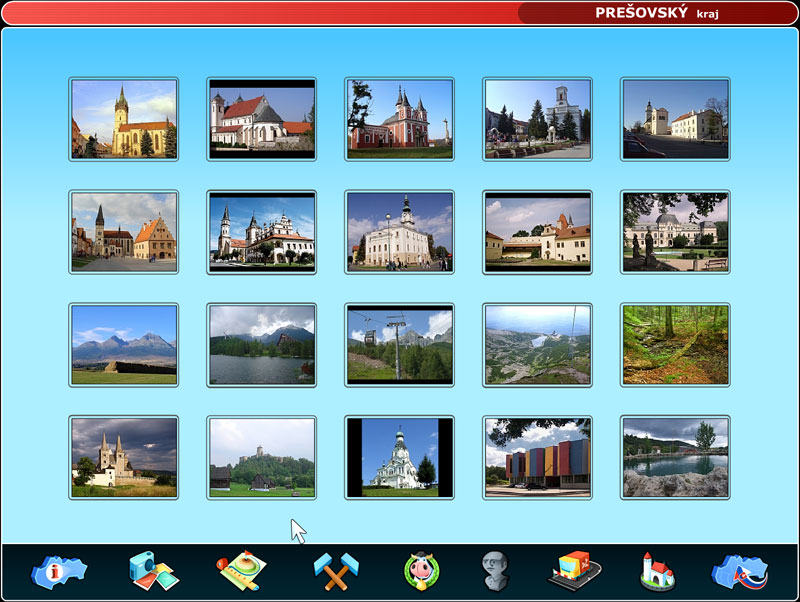Open the mountain lake photo
The width and height of the screenshot is (800, 602).
pyautogui.click(x=262, y=345)
